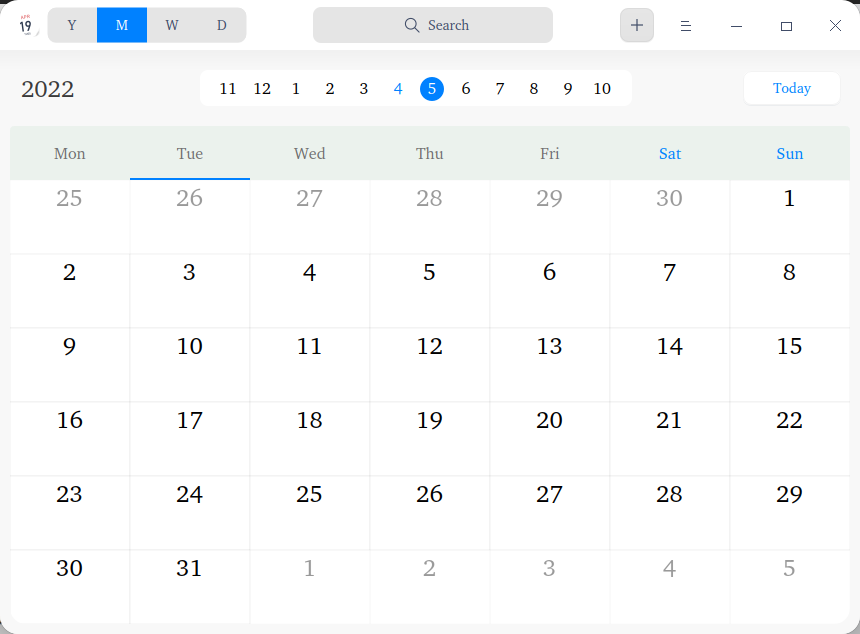Pick day 19 in the calendar grid
Image resolution: width=860 pixels, height=634 pixels.
click(x=430, y=421)
